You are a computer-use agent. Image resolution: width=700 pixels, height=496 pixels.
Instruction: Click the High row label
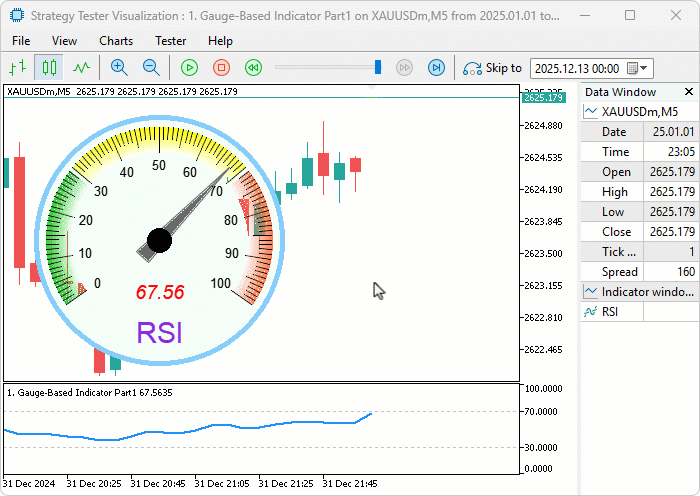615,192
